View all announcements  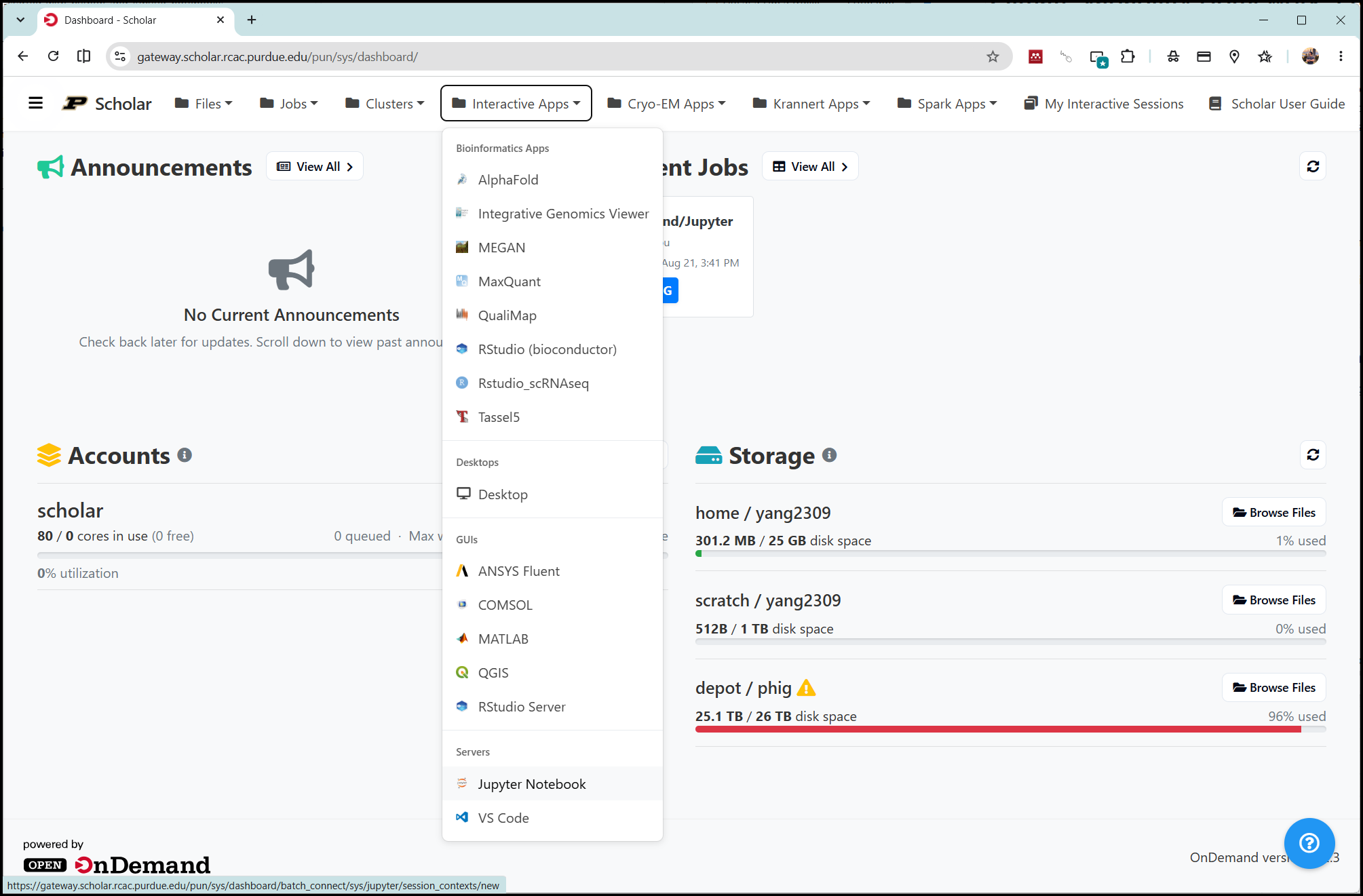pos(315,167)
